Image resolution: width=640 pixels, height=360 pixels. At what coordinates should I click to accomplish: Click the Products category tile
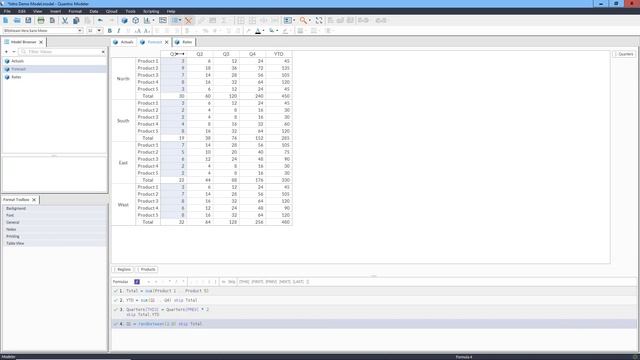pyautogui.click(x=147, y=269)
